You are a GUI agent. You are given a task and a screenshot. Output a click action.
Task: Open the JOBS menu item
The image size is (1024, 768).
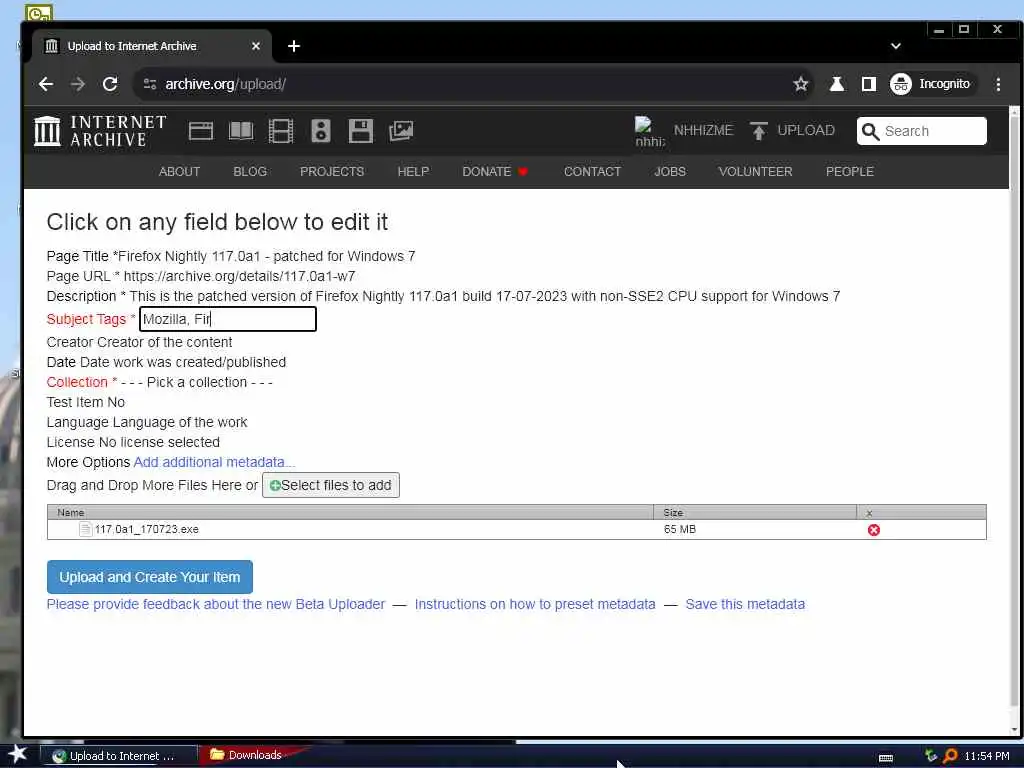point(670,172)
